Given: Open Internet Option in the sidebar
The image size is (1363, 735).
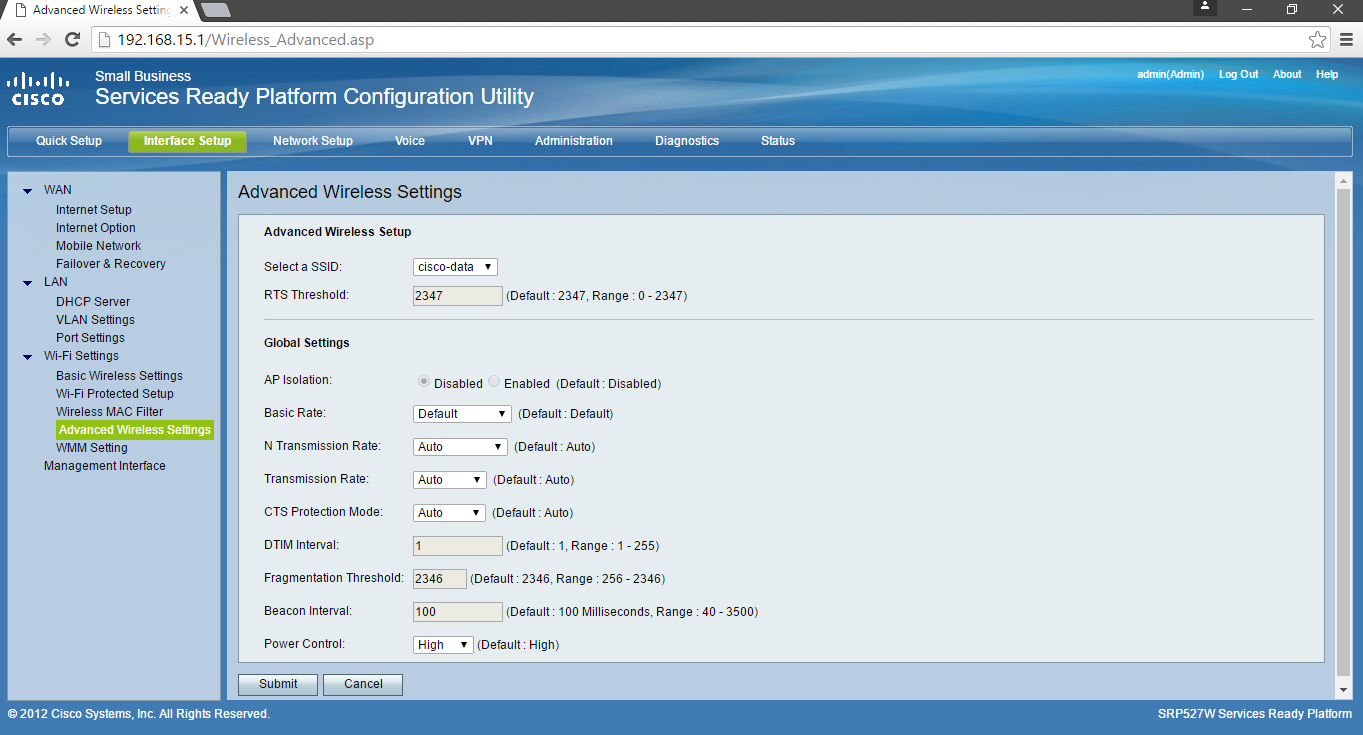Looking at the screenshot, I should click(x=96, y=228).
